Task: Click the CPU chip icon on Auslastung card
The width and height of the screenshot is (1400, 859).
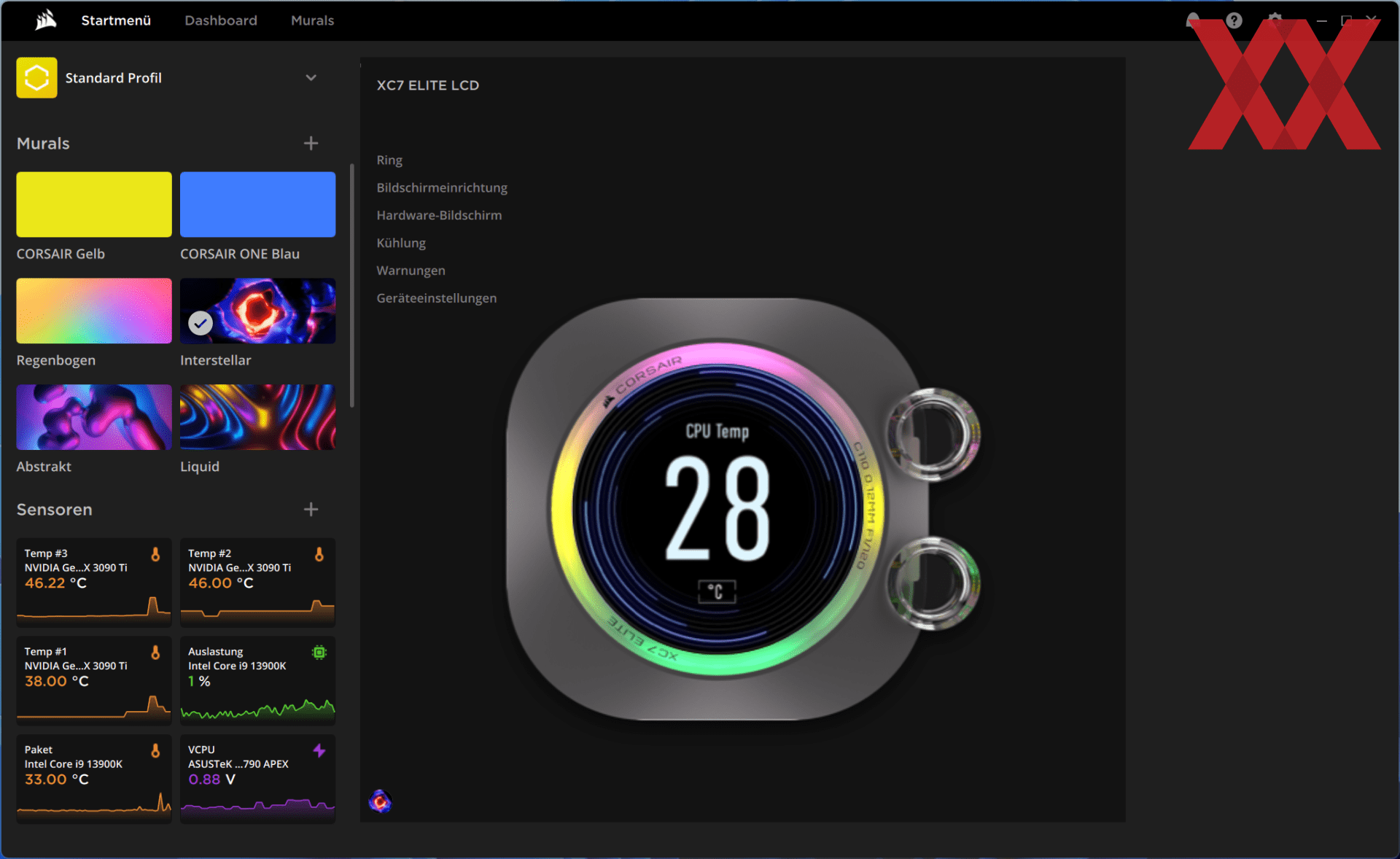Action: [x=319, y=653]
